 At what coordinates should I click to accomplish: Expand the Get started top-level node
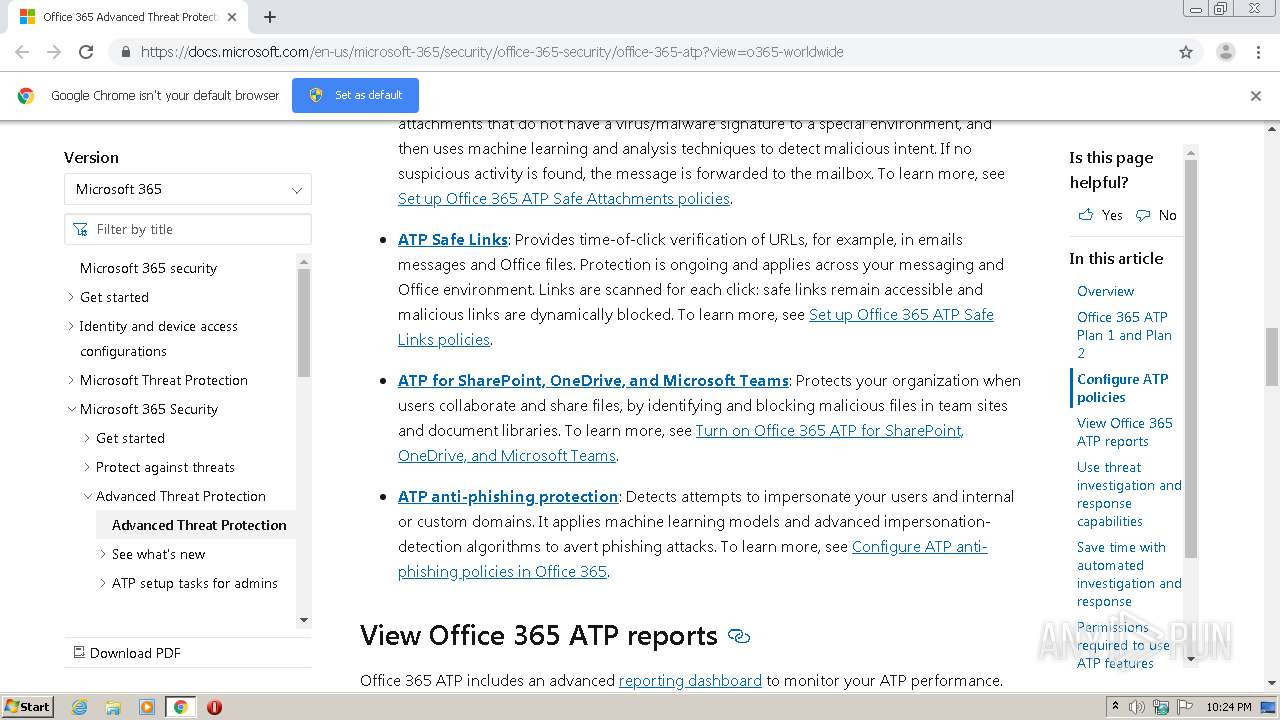tap(71, 297)
